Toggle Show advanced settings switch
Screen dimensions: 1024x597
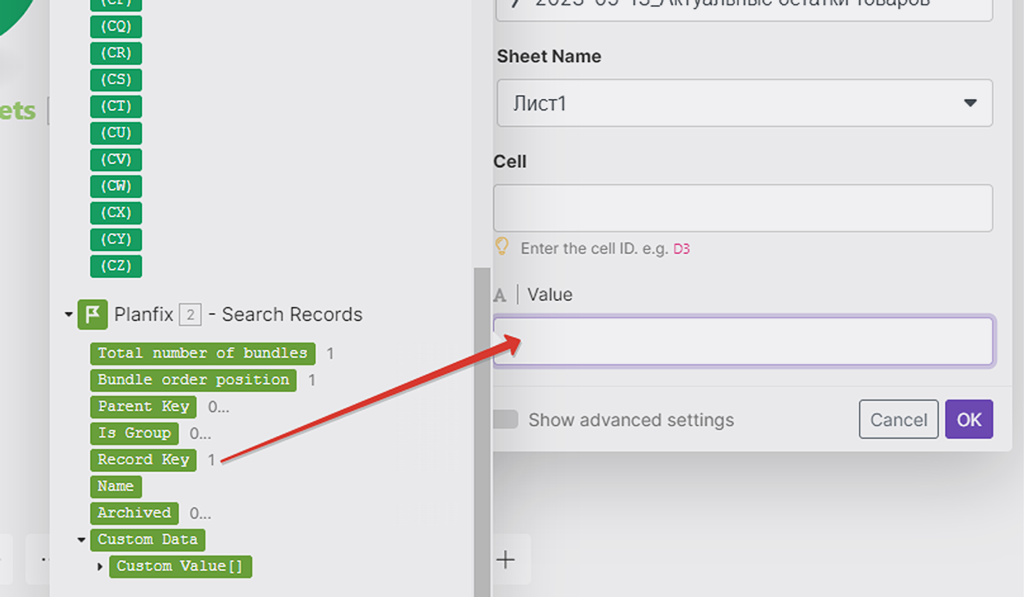(505, 419)
